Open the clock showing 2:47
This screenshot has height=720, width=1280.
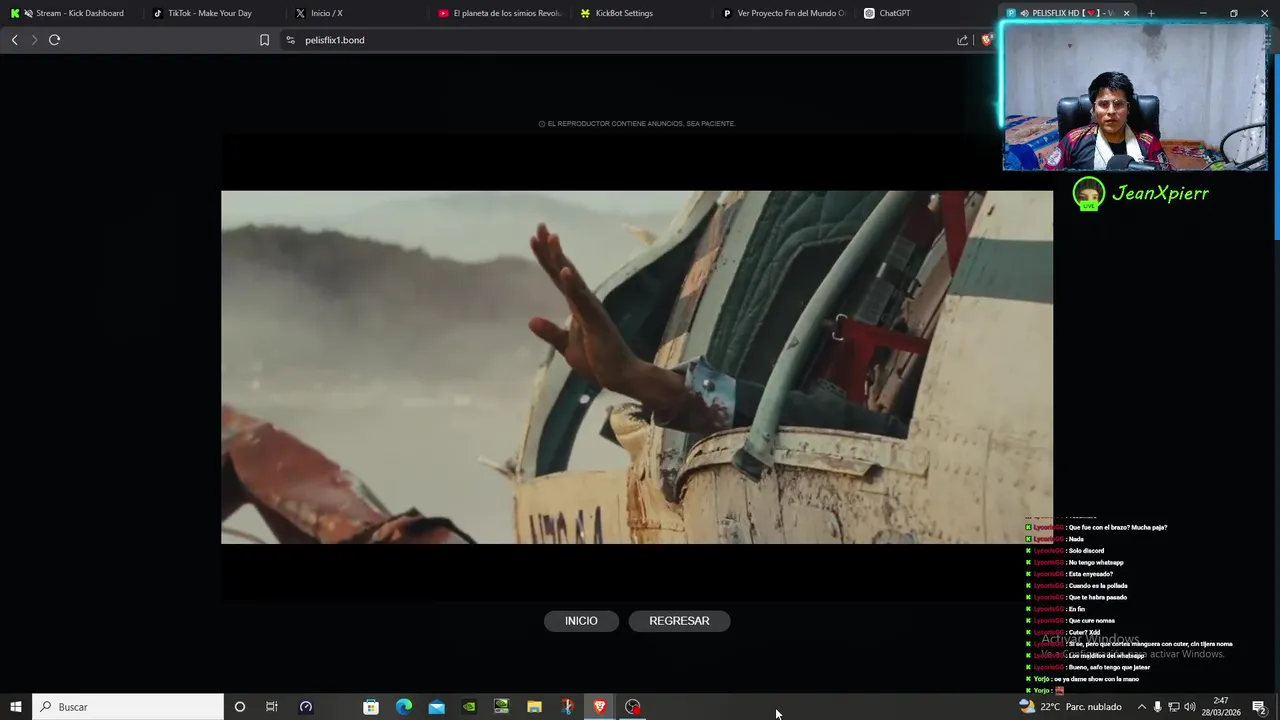pyautogui.click(x=1221, y=707)
